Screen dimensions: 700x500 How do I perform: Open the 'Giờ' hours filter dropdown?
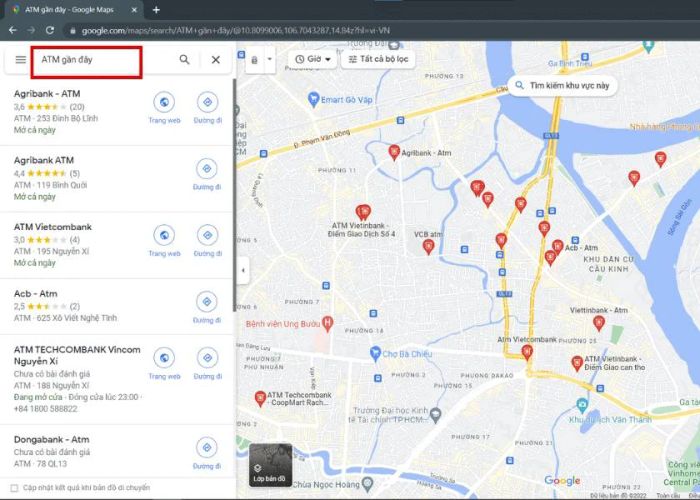click(313, 59)
